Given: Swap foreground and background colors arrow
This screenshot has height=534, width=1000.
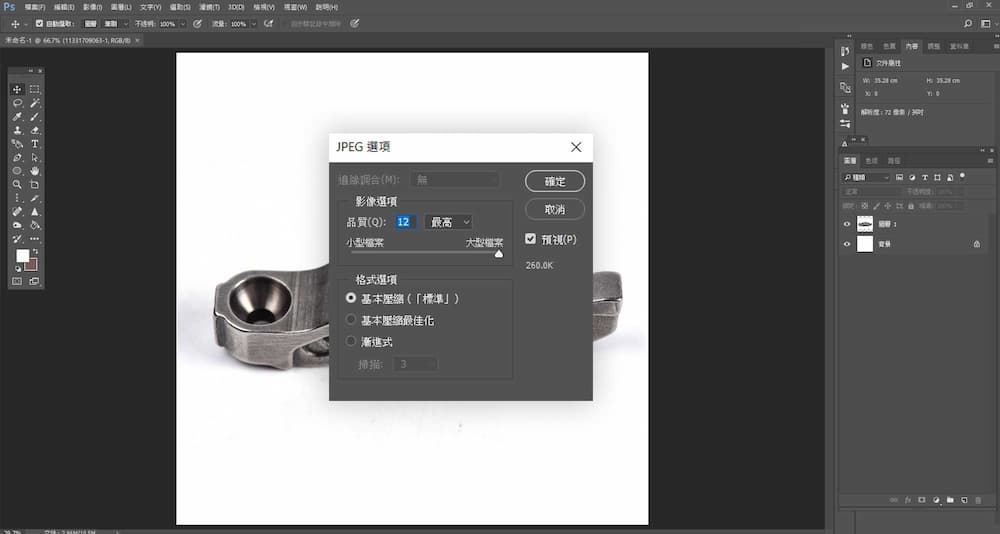Looking at the screenshot, I should [x=35, y=252].
